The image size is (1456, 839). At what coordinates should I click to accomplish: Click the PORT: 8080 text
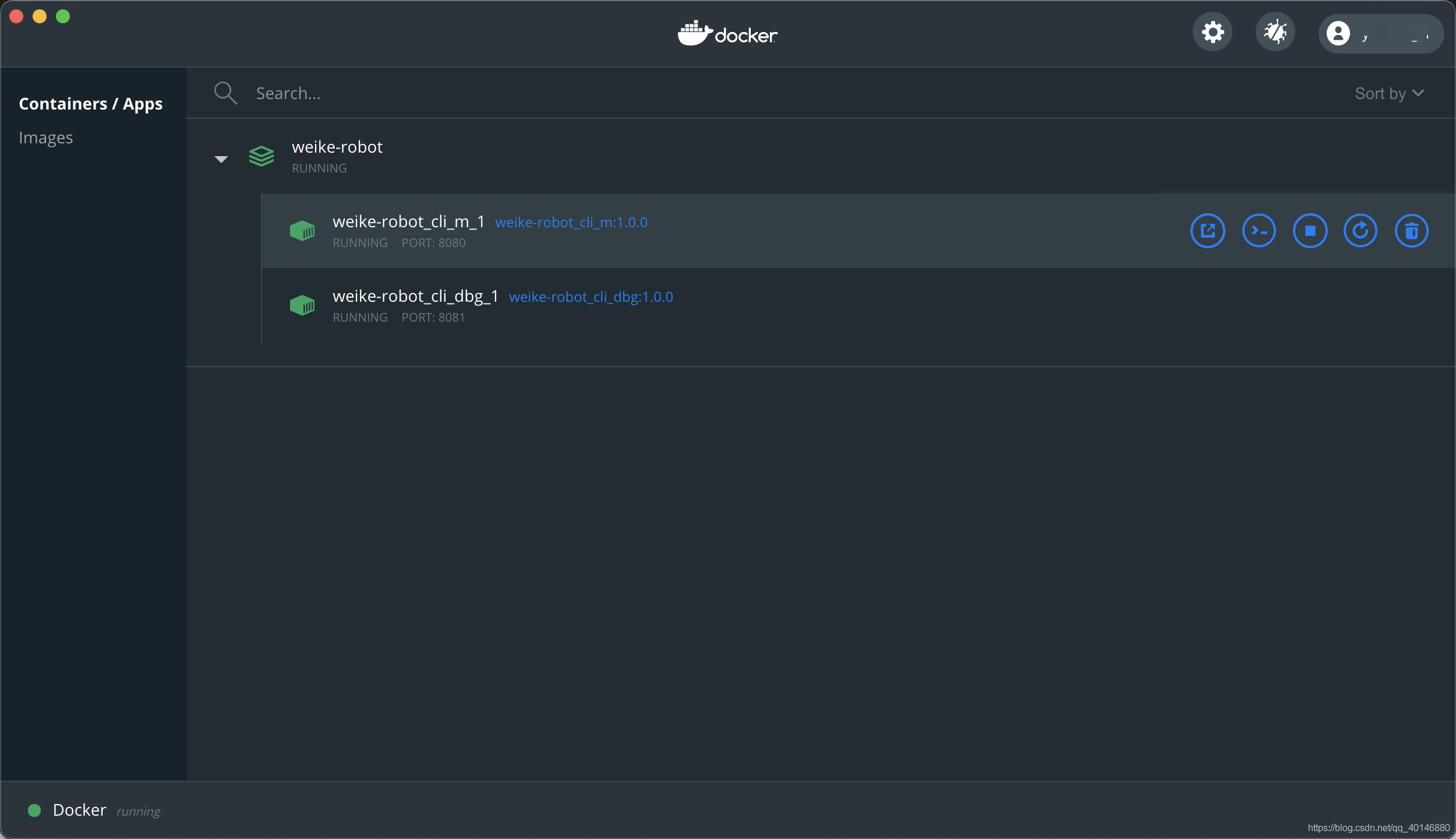click(433, 243)
